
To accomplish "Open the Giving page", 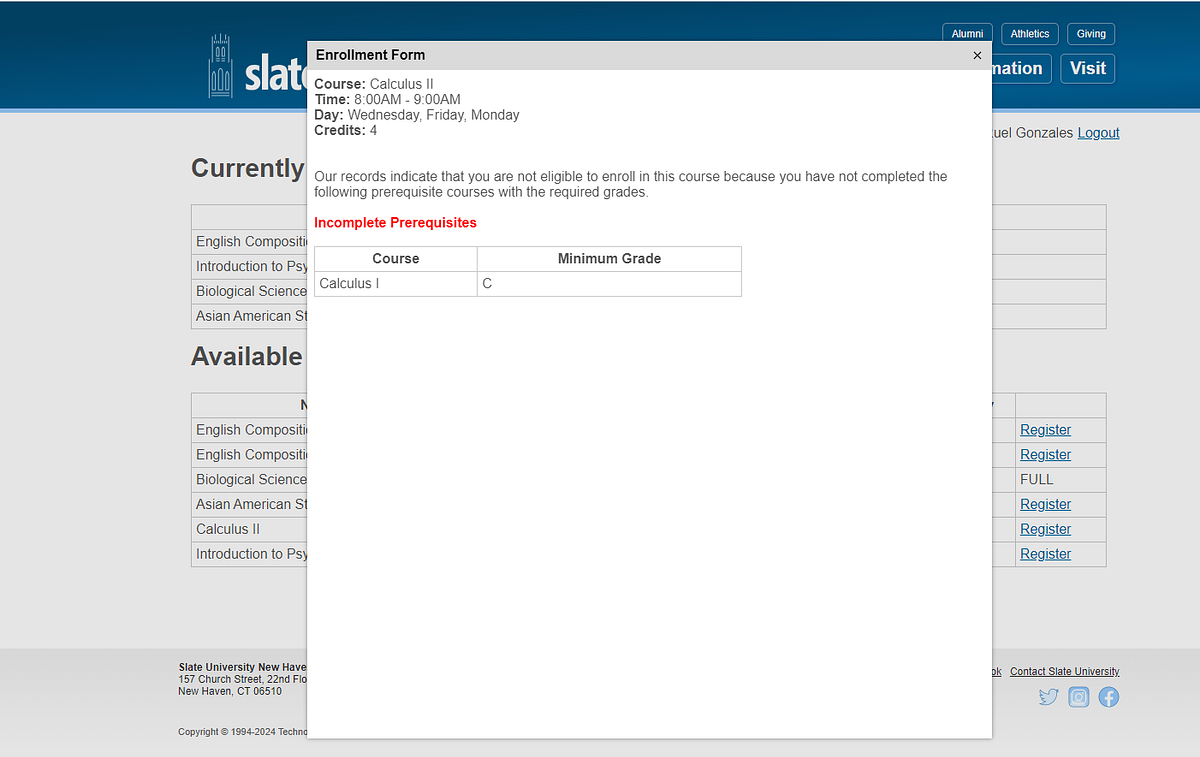I will point(1090,33).
